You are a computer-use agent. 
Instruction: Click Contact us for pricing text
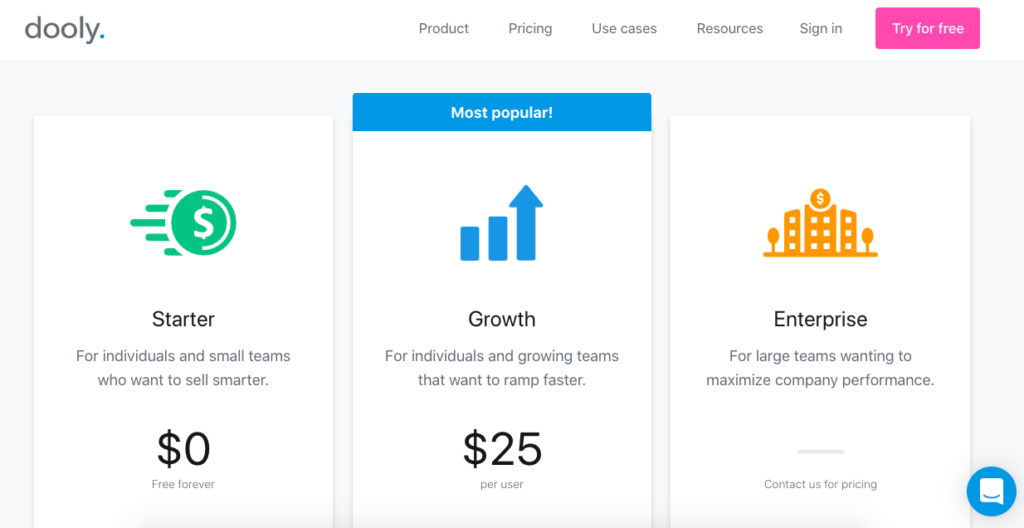point(820,484)
